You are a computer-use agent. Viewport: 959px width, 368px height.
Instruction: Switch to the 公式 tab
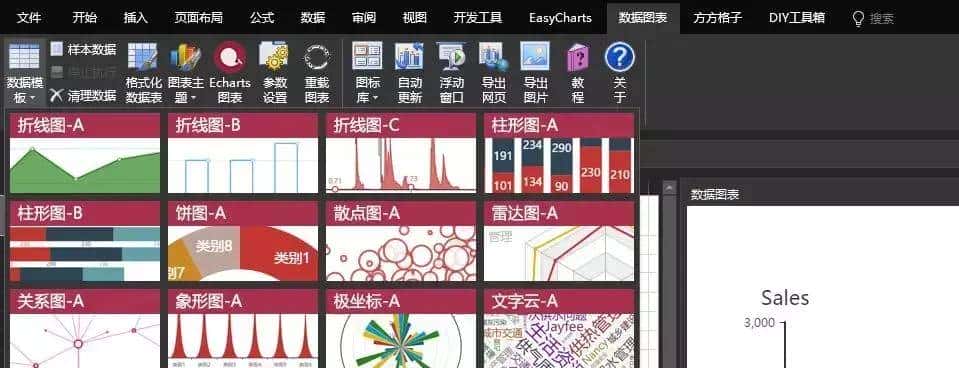(262, 17)
